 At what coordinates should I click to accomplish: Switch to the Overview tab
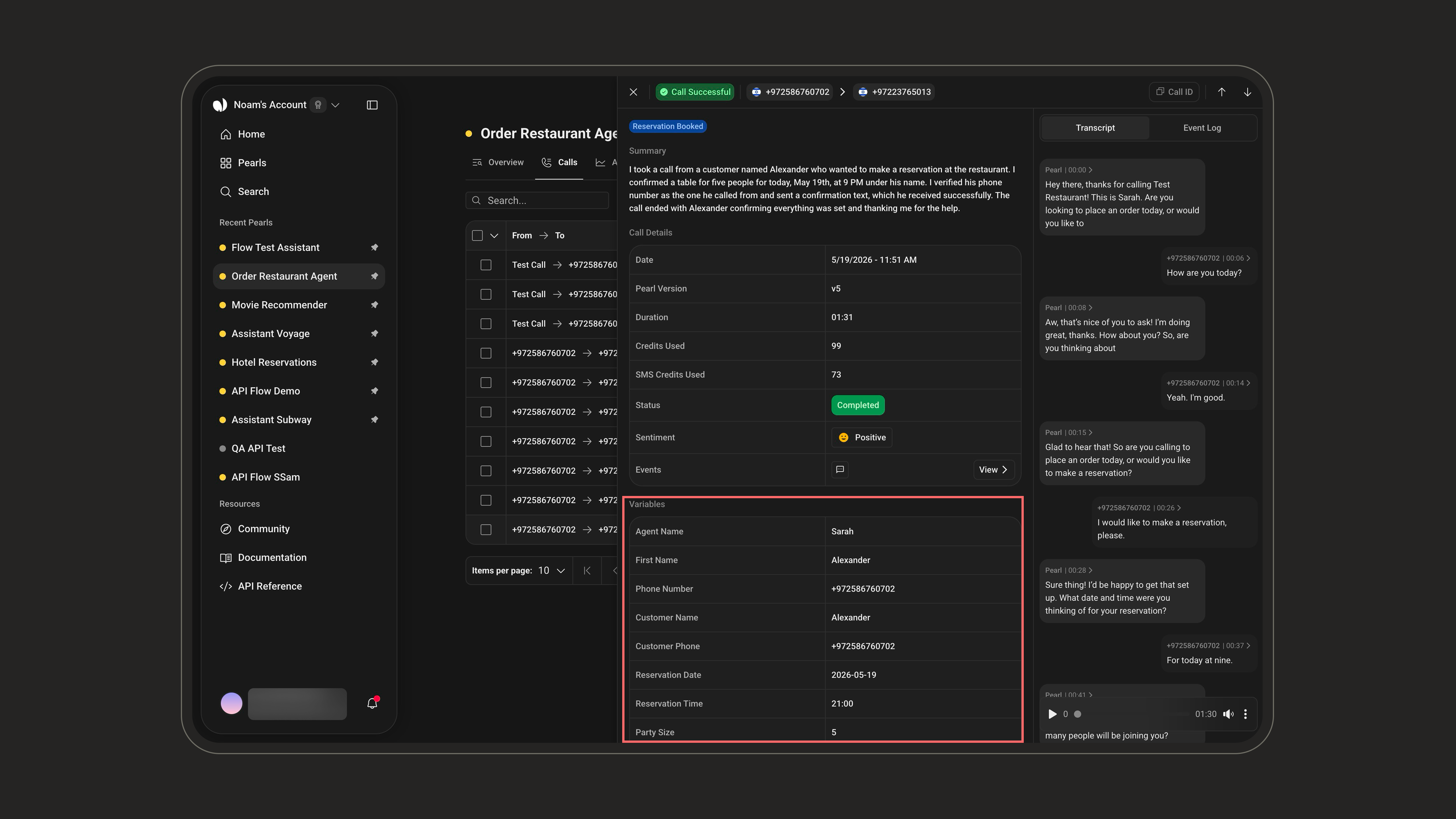[498, 163]
